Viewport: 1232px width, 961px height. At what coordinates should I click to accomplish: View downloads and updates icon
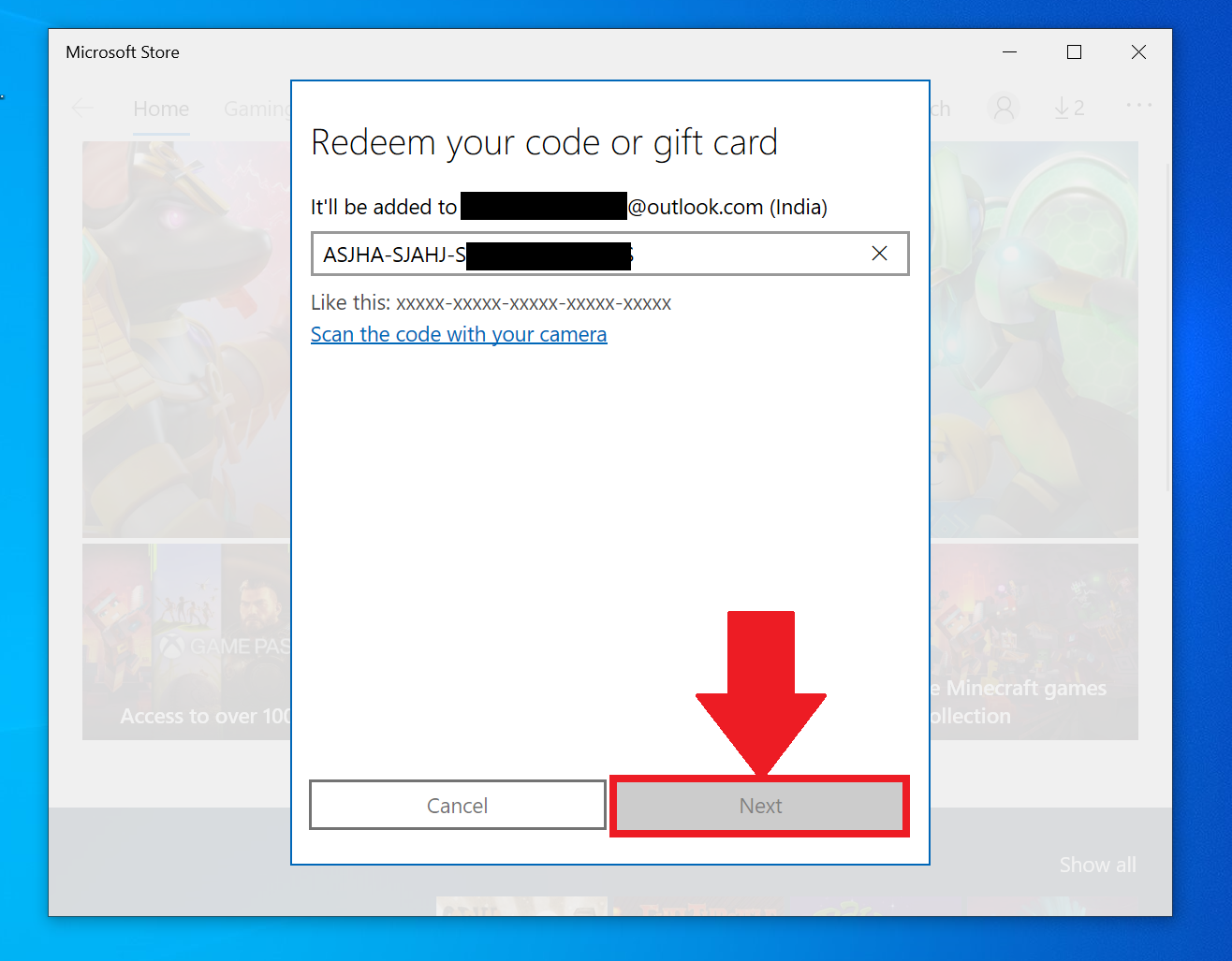coord(1068,109)
